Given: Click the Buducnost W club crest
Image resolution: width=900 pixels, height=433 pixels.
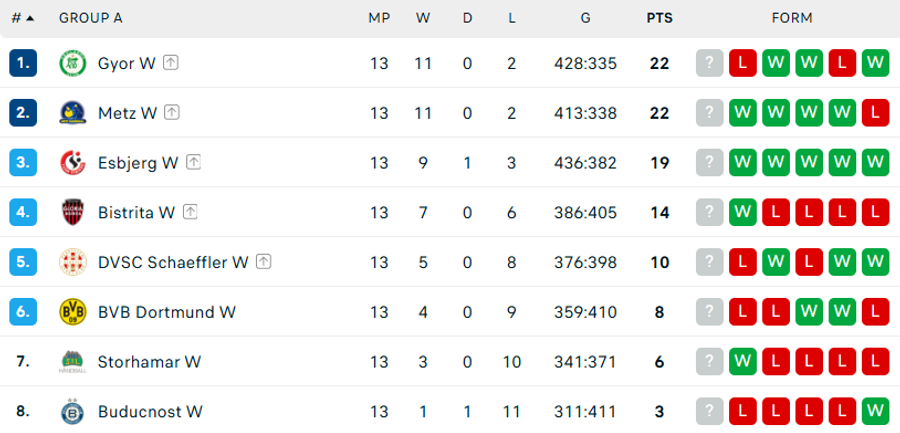Looking at the screenshot, I should pyautogui.click(x=73, y=412).
